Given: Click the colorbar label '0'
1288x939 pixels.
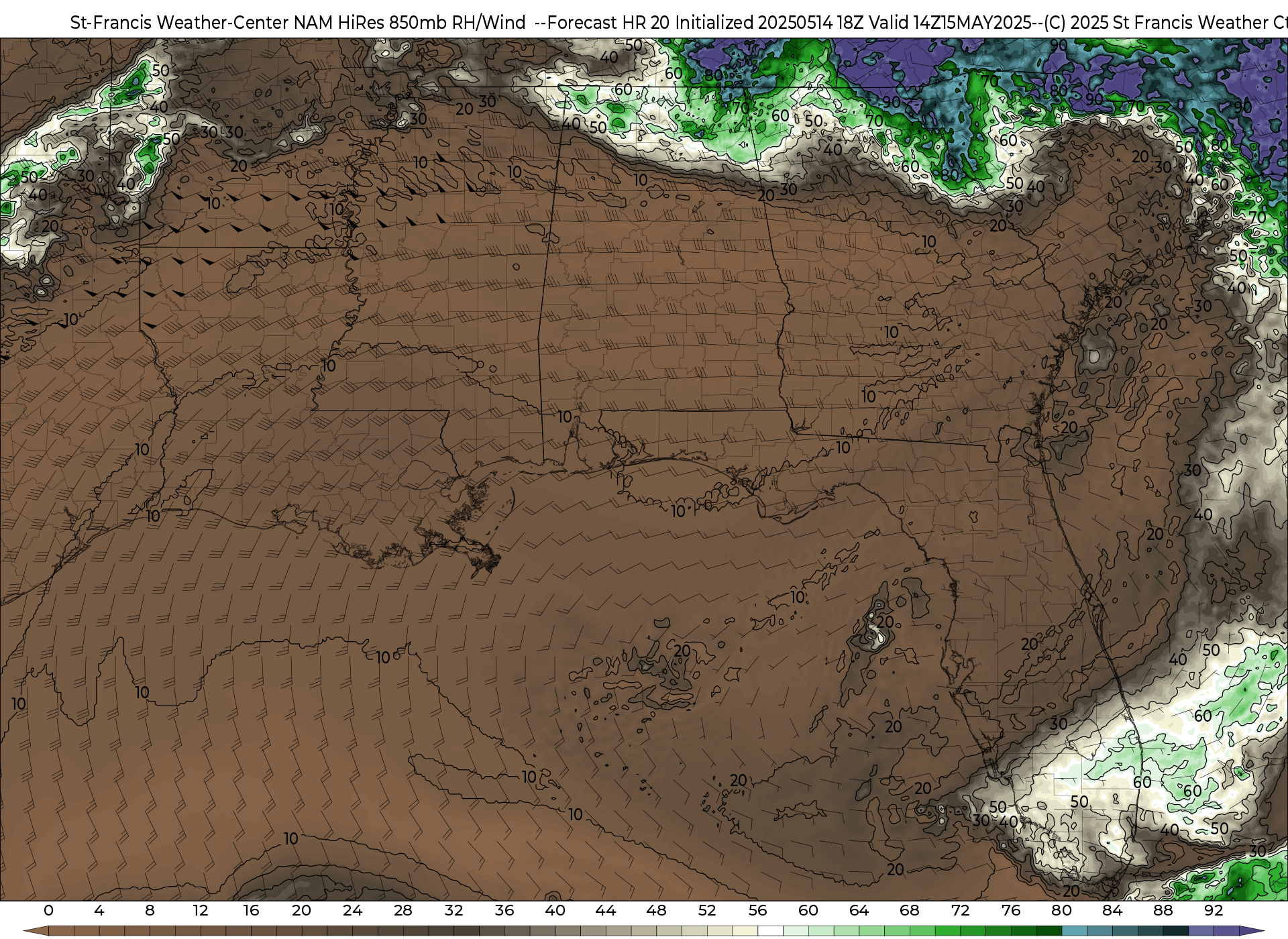Looking at the screenshot, I should pyautogui.click(x=48, y=910).
